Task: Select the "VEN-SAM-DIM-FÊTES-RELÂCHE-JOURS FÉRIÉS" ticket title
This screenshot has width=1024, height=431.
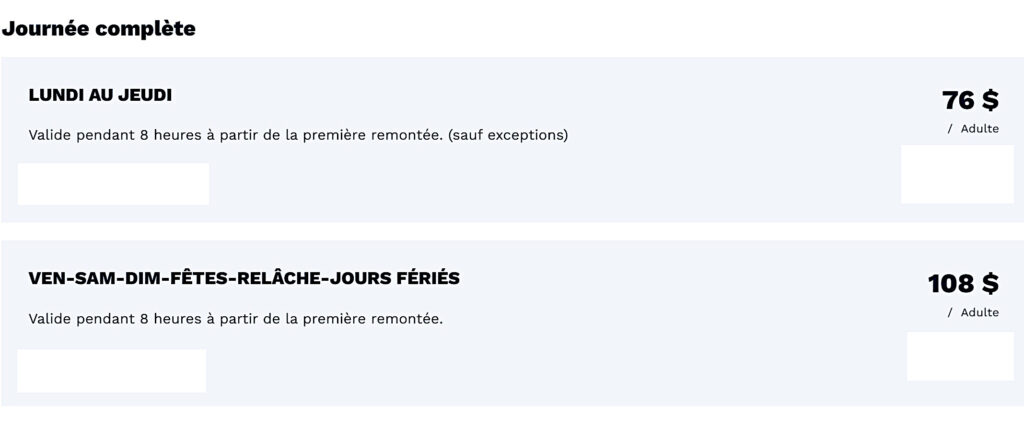Action: [x=244, y=278]
